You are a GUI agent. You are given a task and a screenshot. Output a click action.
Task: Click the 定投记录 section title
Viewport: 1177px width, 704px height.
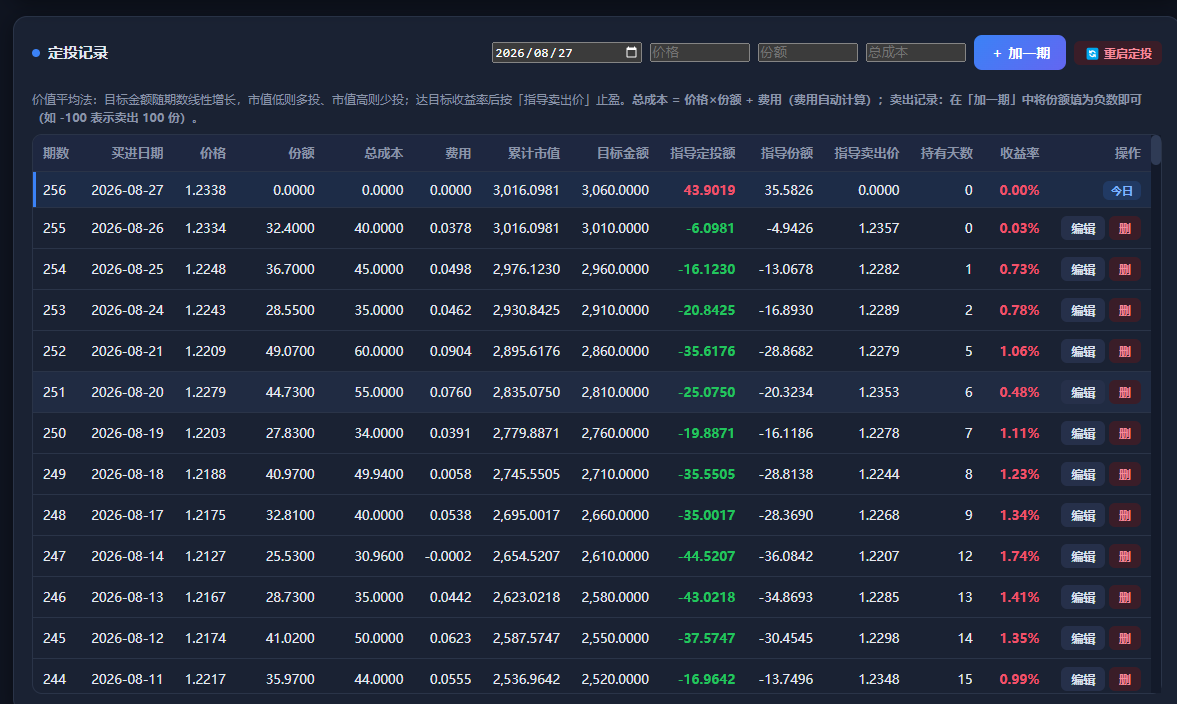(x=78, y=53)
